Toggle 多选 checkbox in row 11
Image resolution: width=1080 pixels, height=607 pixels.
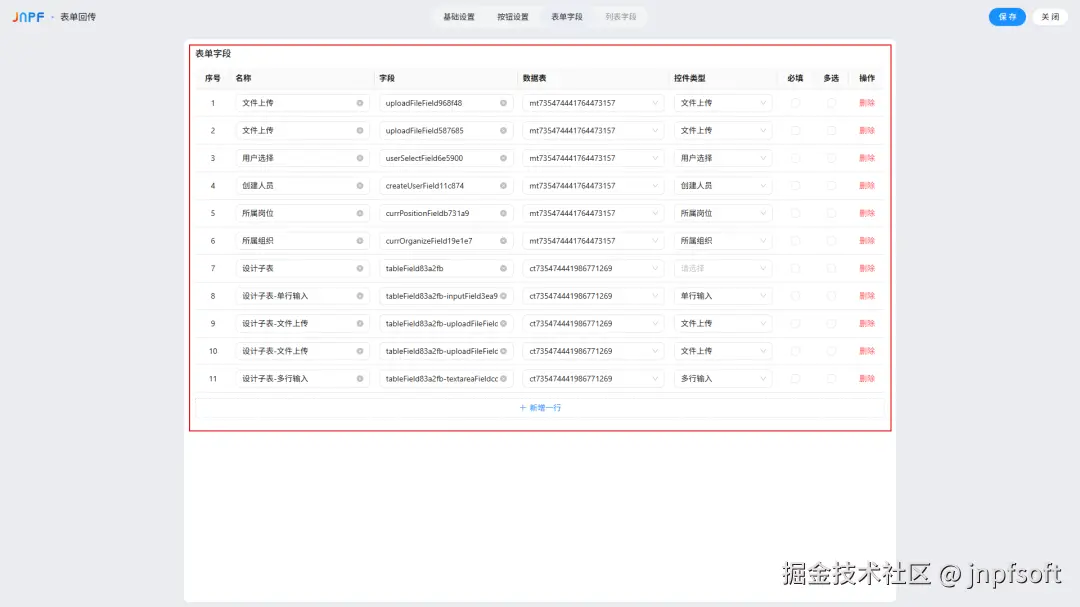(831, 379)
